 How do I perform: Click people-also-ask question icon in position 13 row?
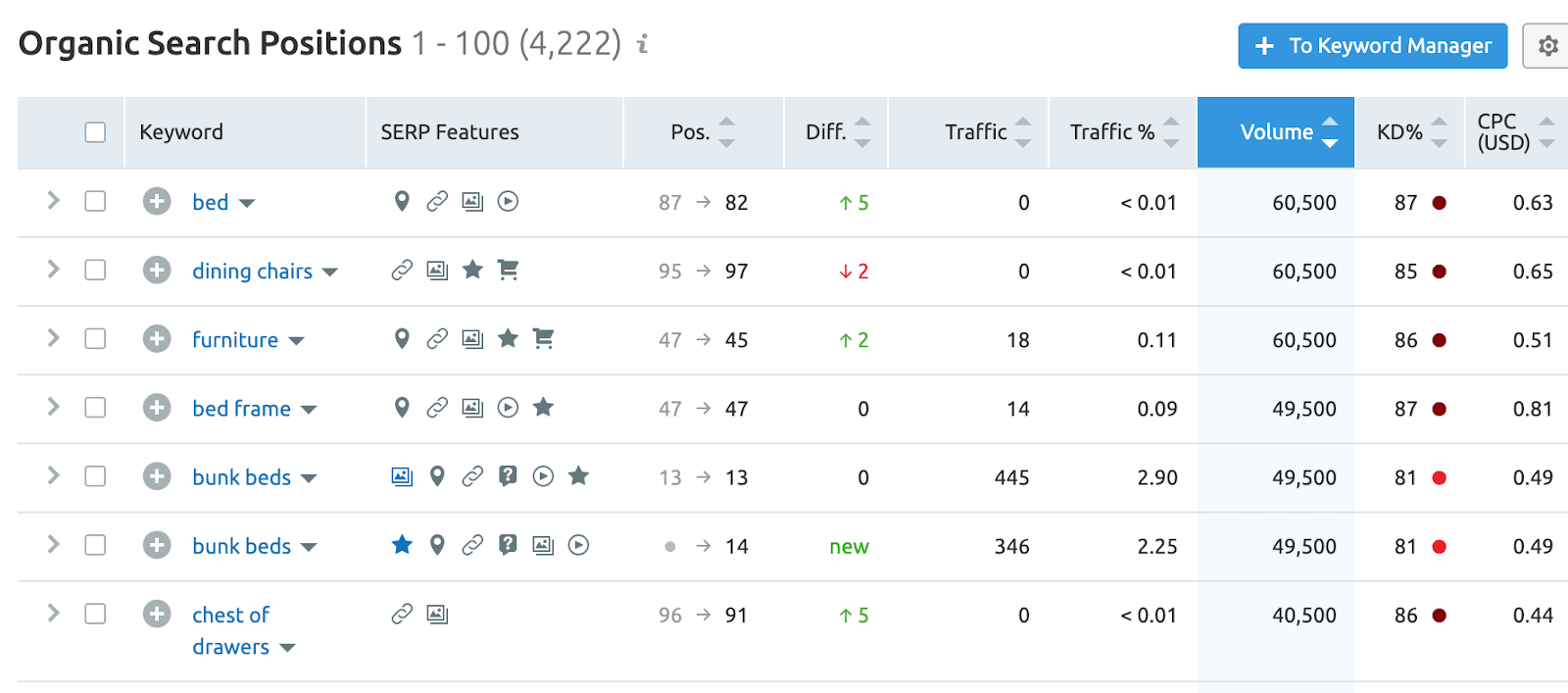tap(508, 476)
